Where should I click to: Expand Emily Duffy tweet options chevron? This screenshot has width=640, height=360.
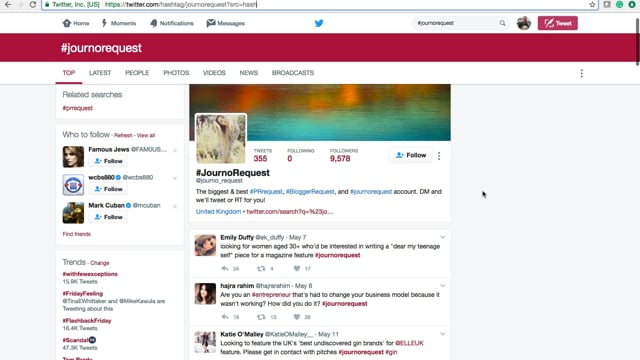tap(443, 237)
